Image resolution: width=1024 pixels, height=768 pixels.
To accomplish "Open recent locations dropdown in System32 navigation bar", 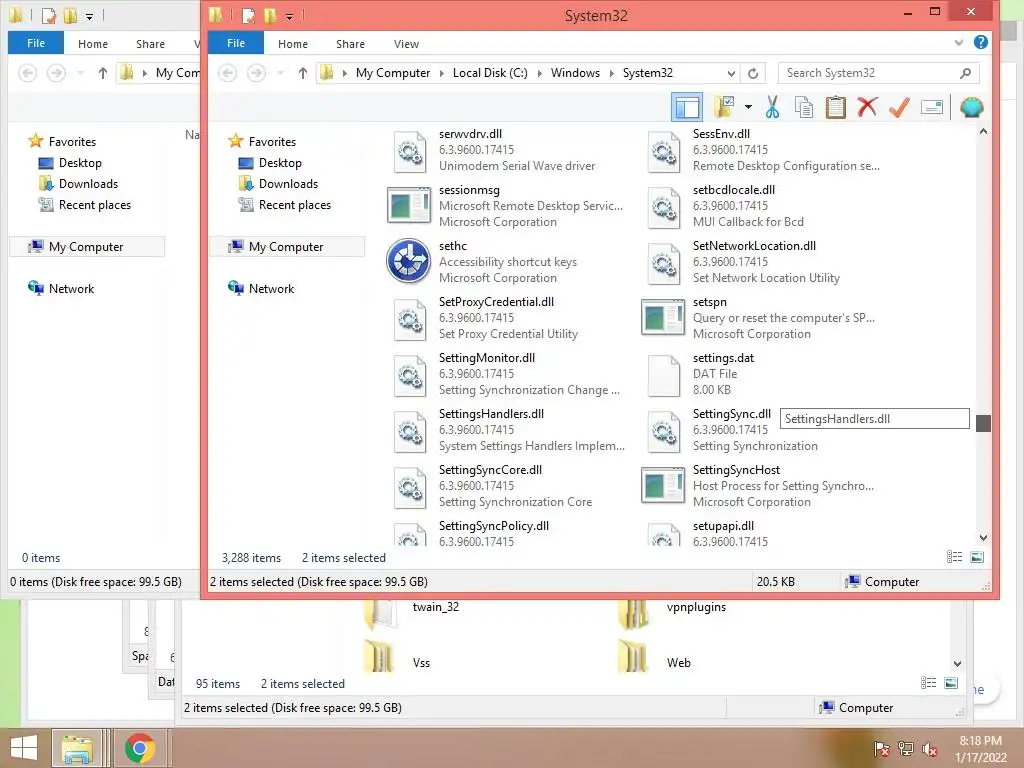I will pyautogui.click(x=281, y=73).
